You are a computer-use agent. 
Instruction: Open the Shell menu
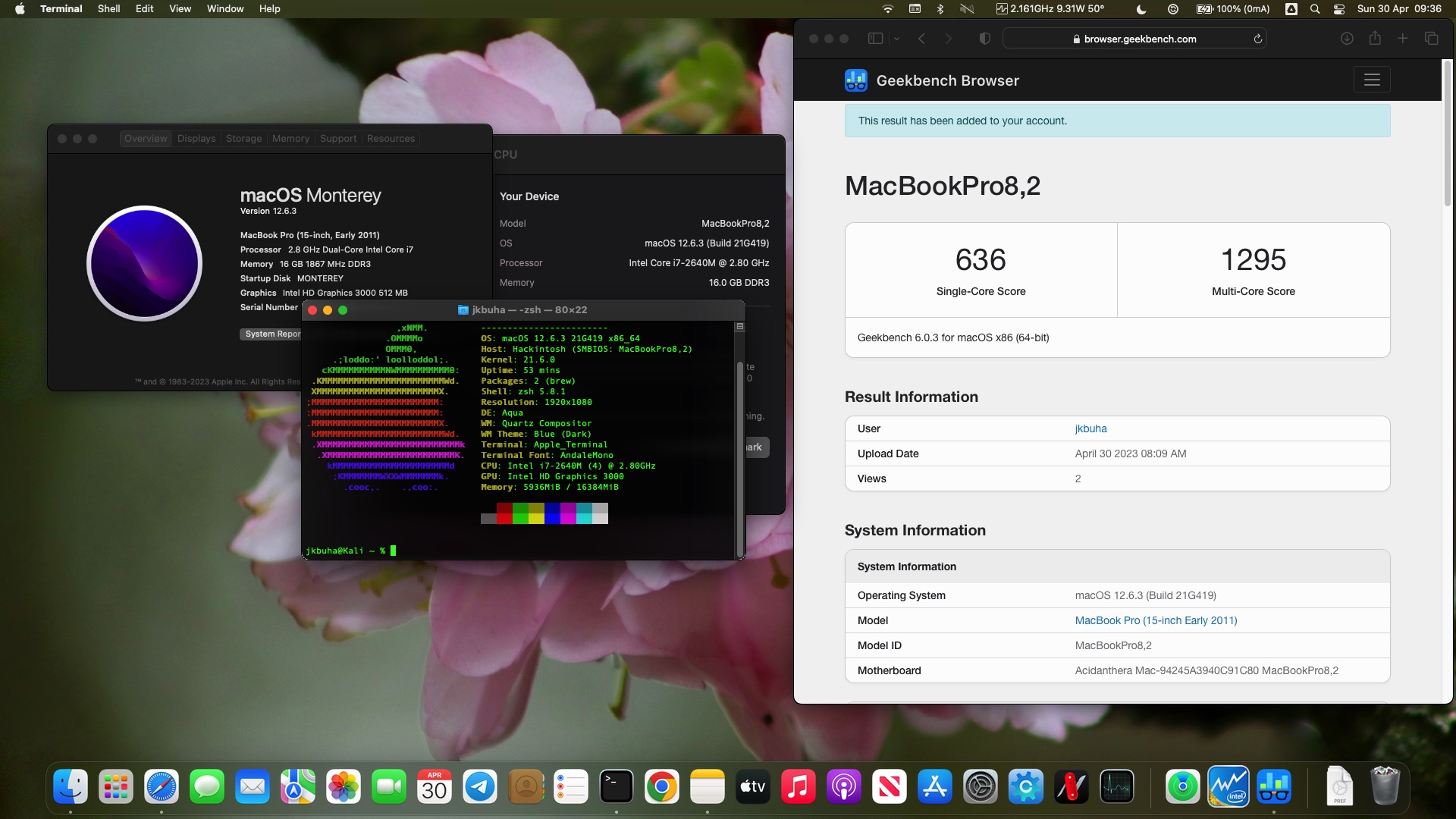pyautogui.click(x=108, y=9)
